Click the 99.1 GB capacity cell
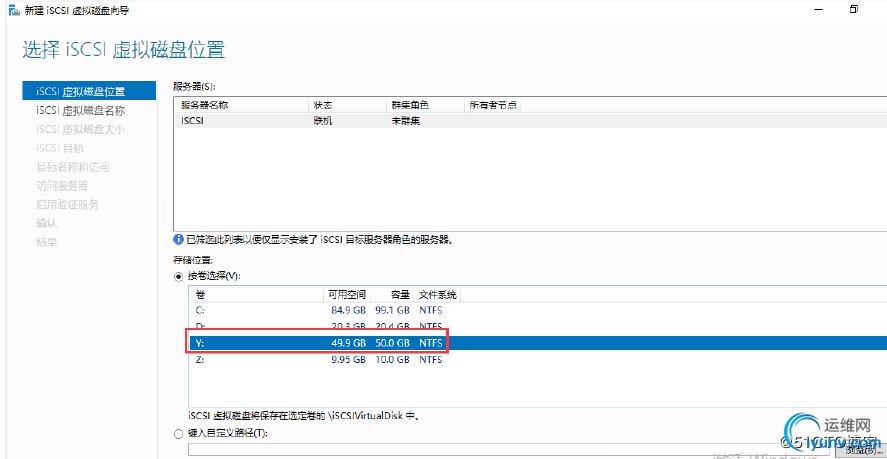This screenshot has height=459, width=887. coord(392,311)
